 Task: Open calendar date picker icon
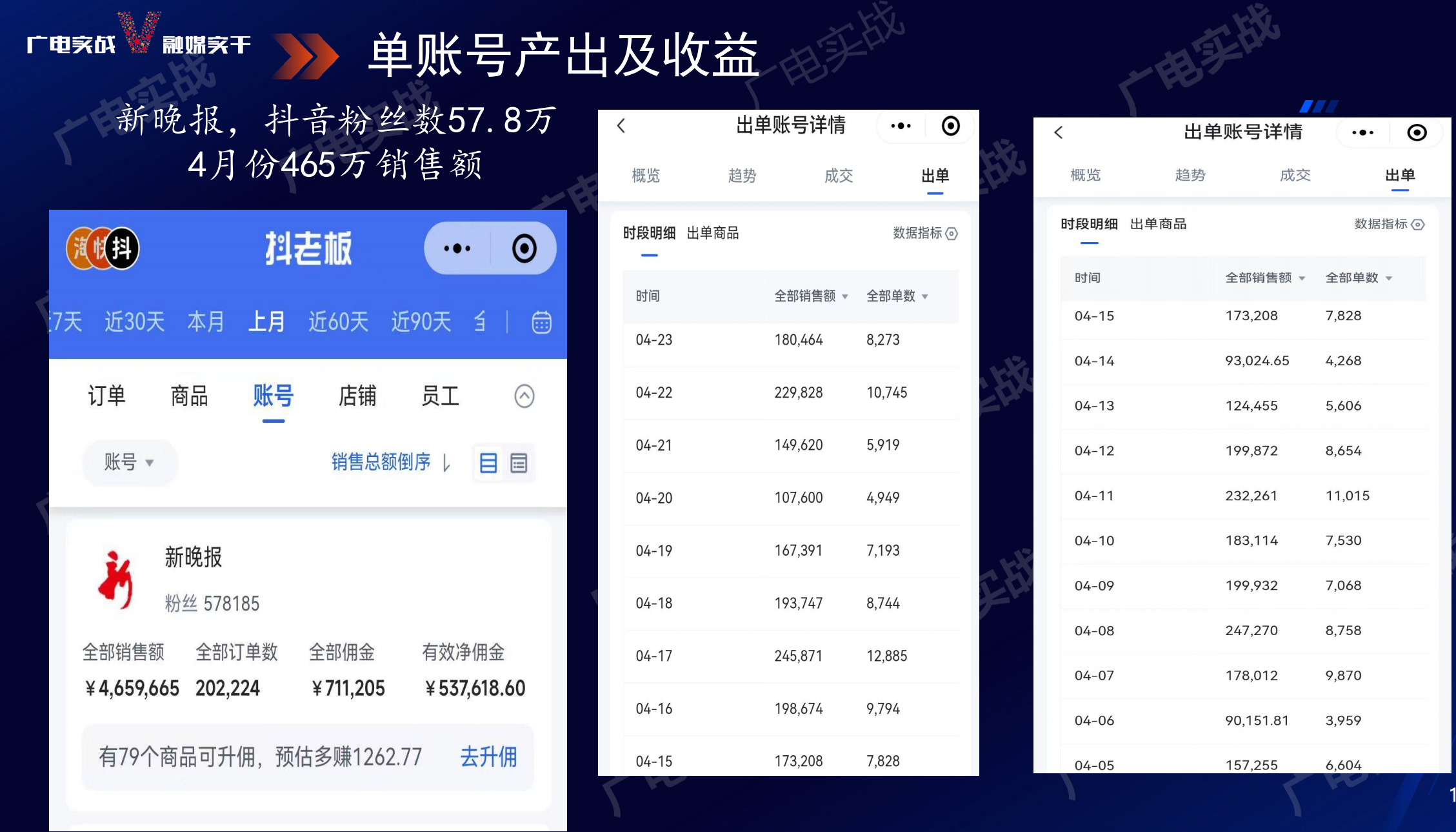(x=541, y=321)
